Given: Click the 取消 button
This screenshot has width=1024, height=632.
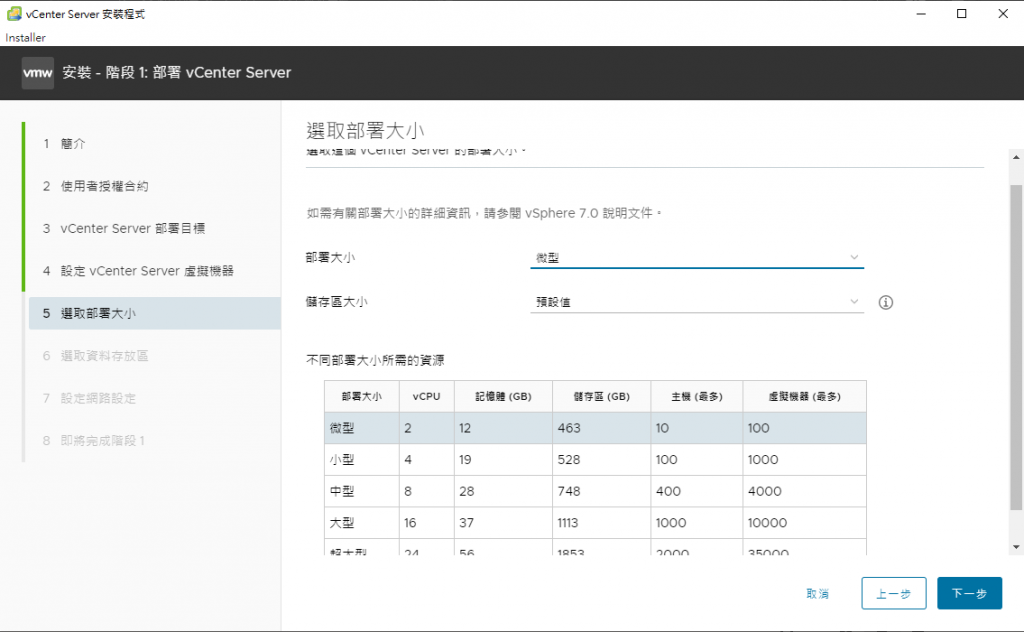Looking at the screenshot, I should pos(817,593).
